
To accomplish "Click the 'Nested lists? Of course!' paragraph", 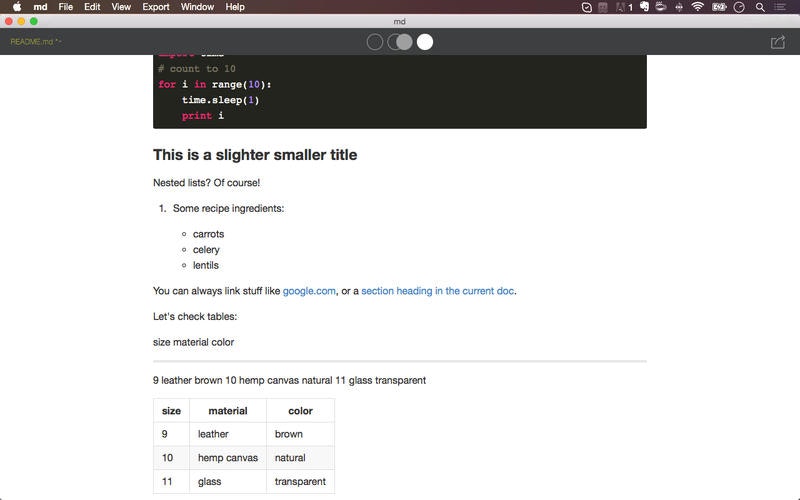I will tap(207, 183).
